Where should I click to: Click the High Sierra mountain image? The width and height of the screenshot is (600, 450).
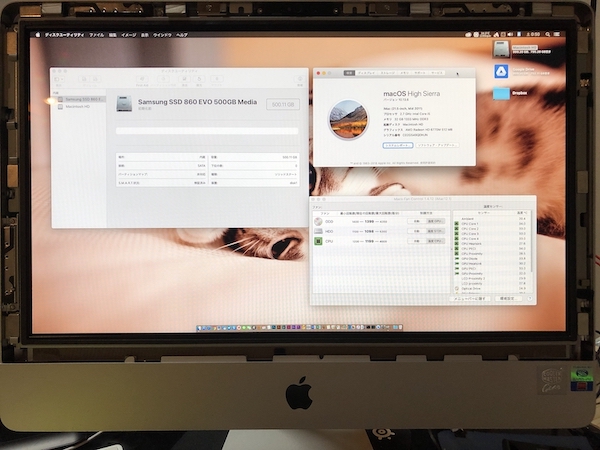348,120
